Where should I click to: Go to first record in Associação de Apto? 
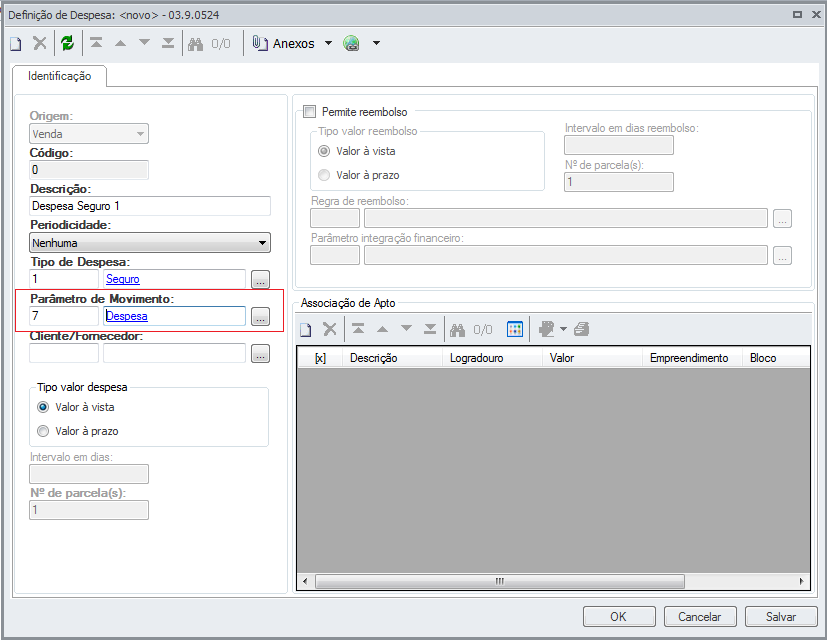click(358, 329)
